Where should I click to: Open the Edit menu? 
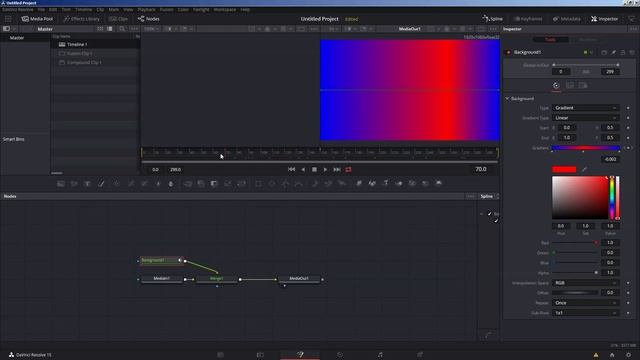point(53,9)
